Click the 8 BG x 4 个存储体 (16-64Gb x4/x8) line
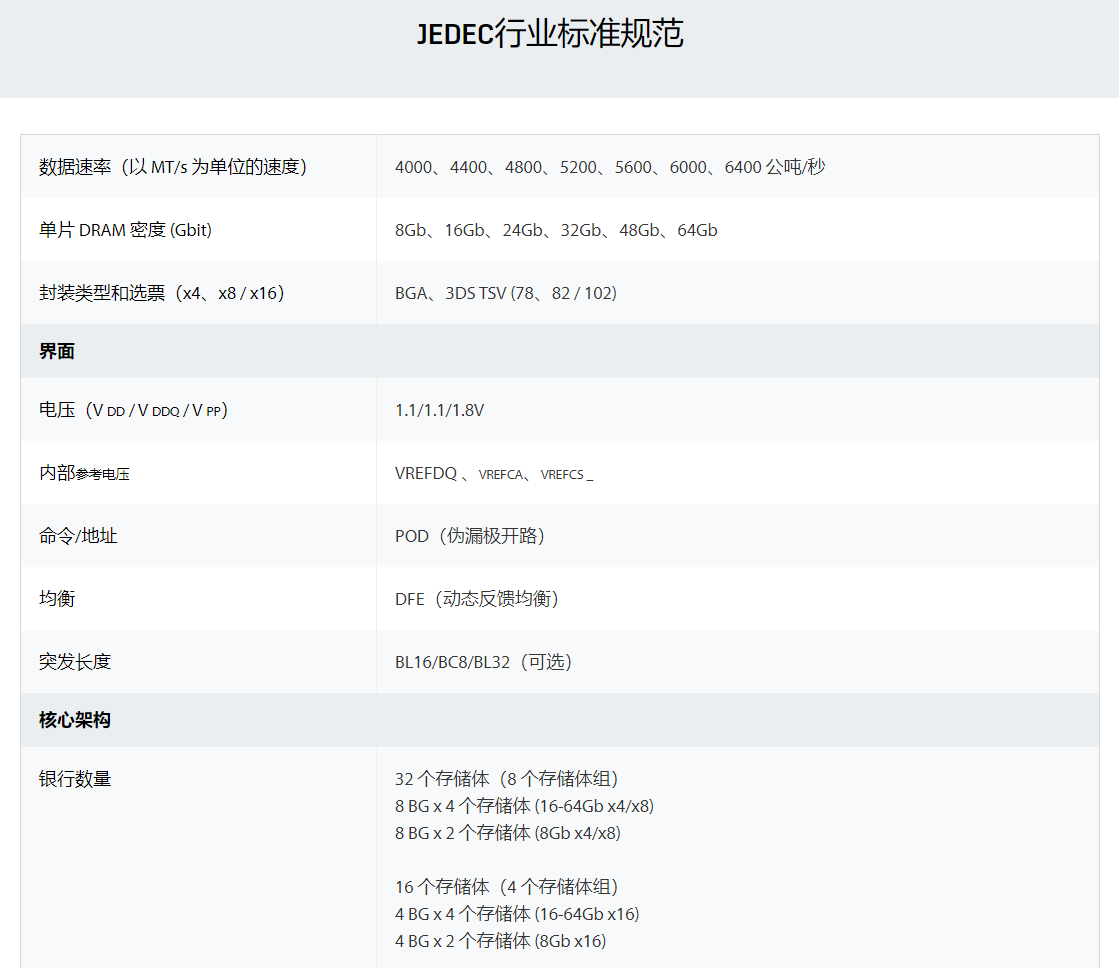 (525, 806)
